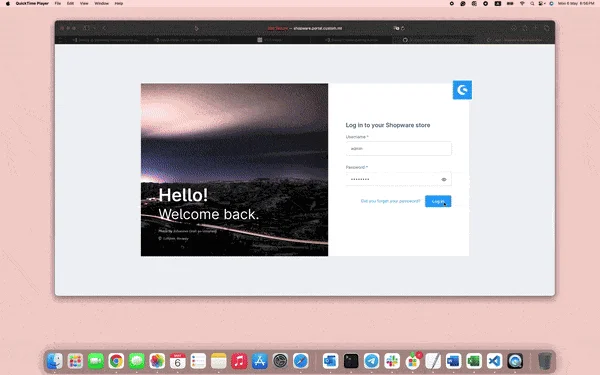Open Safari from the dock
The height and width of the screenshot is (375, 600).
tap(301, 361)
